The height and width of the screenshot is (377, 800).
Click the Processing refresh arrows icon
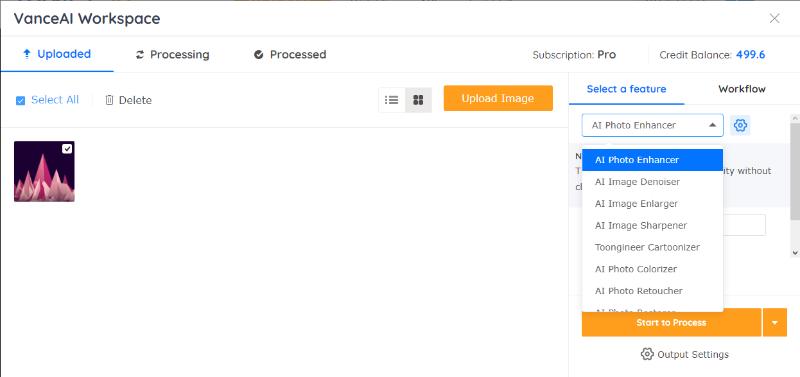[x=140, y=55]
